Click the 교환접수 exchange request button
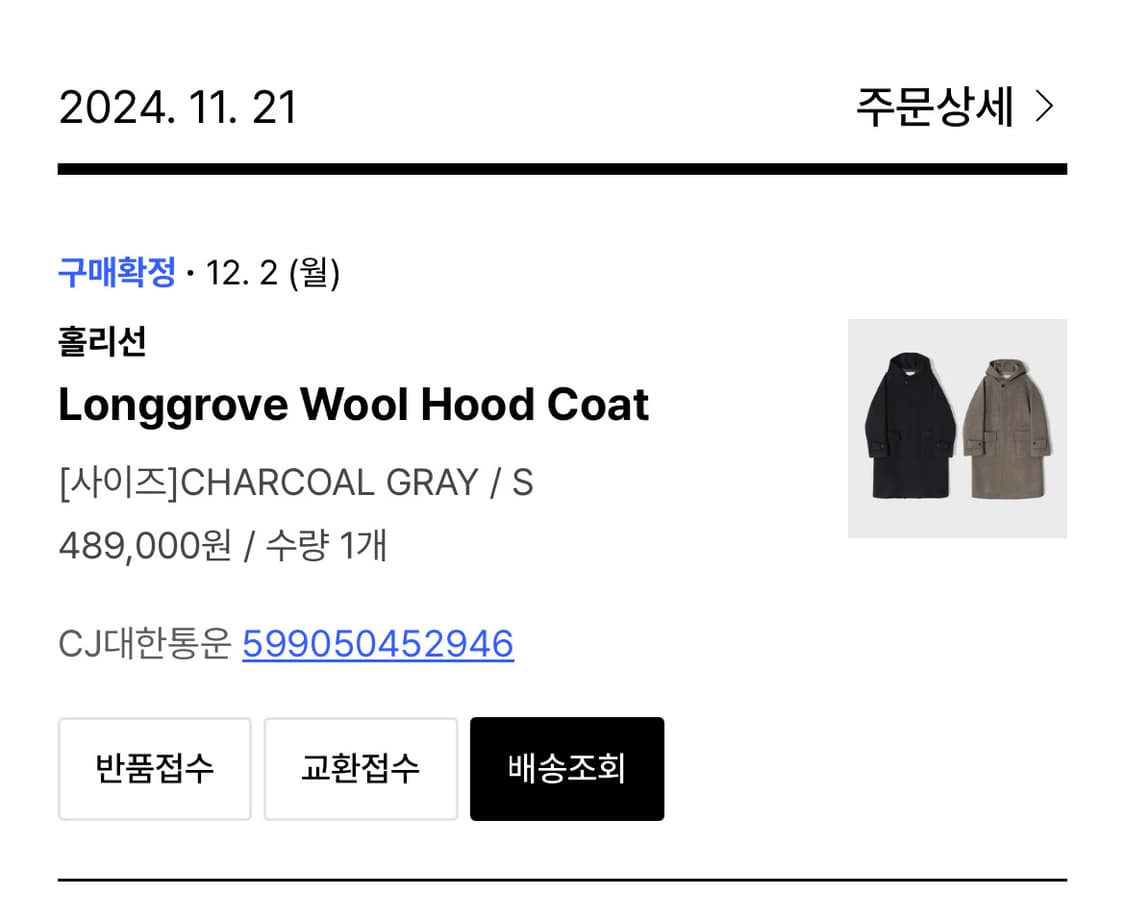This screenshot has width=1125, height=915. tap(361, 769)
